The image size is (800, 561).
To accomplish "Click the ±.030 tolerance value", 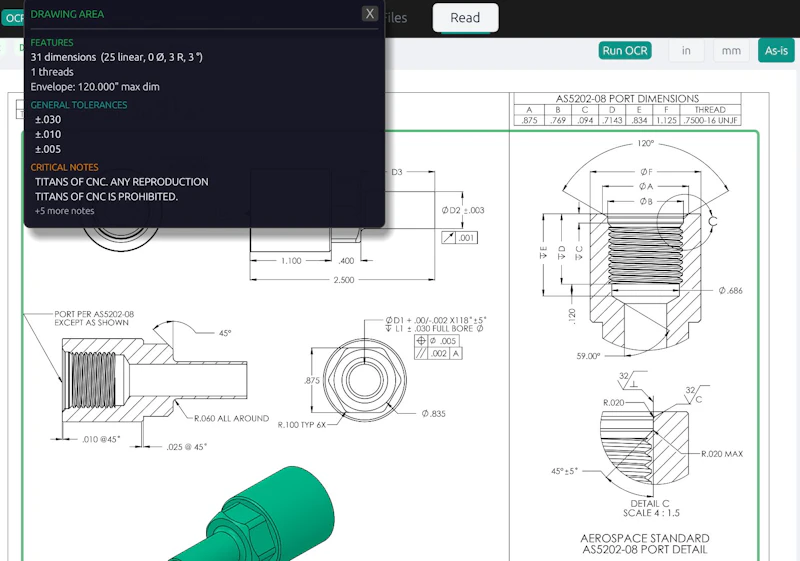I will point(48,119).
